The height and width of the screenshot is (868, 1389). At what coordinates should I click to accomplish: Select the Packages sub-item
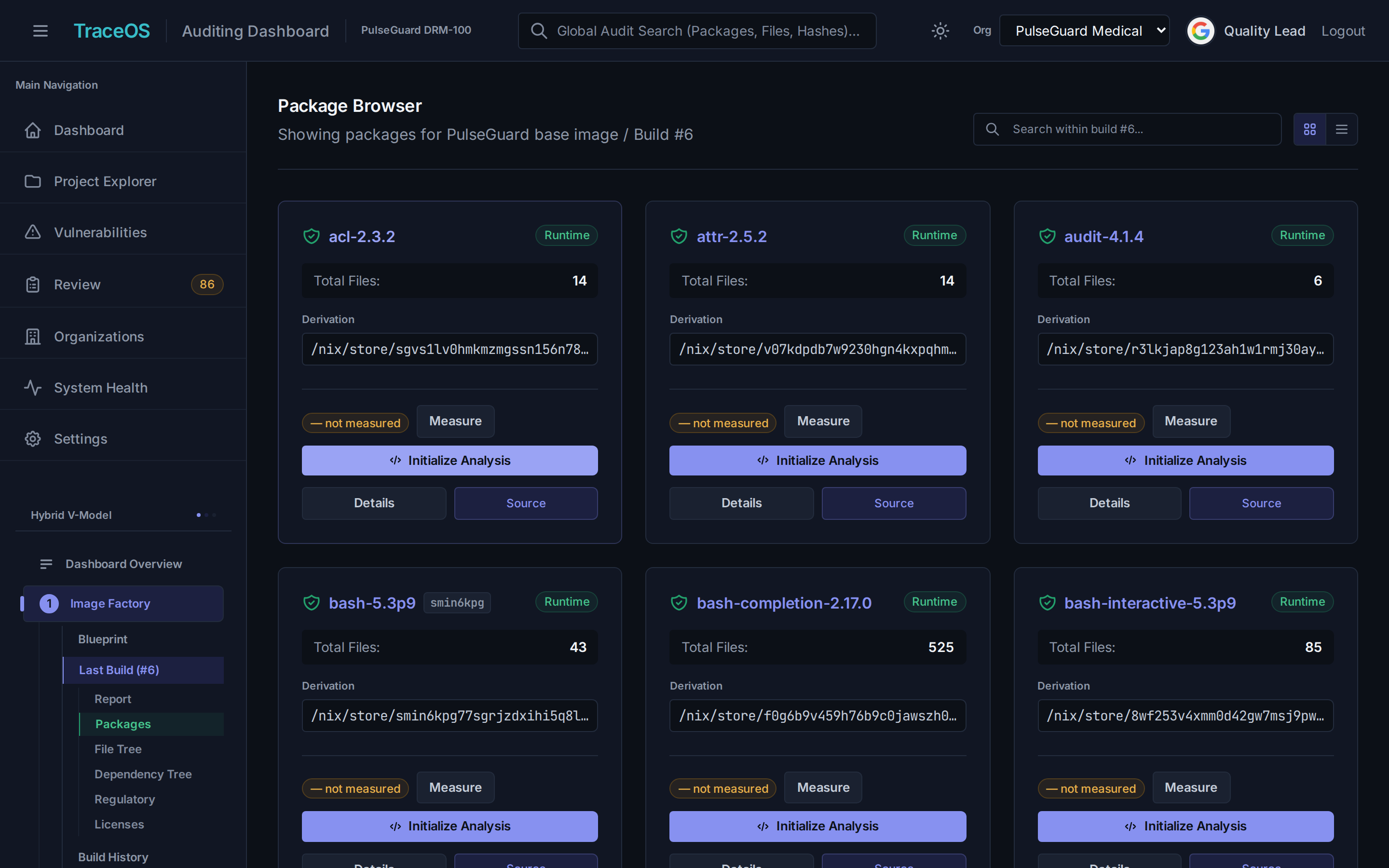151,724
